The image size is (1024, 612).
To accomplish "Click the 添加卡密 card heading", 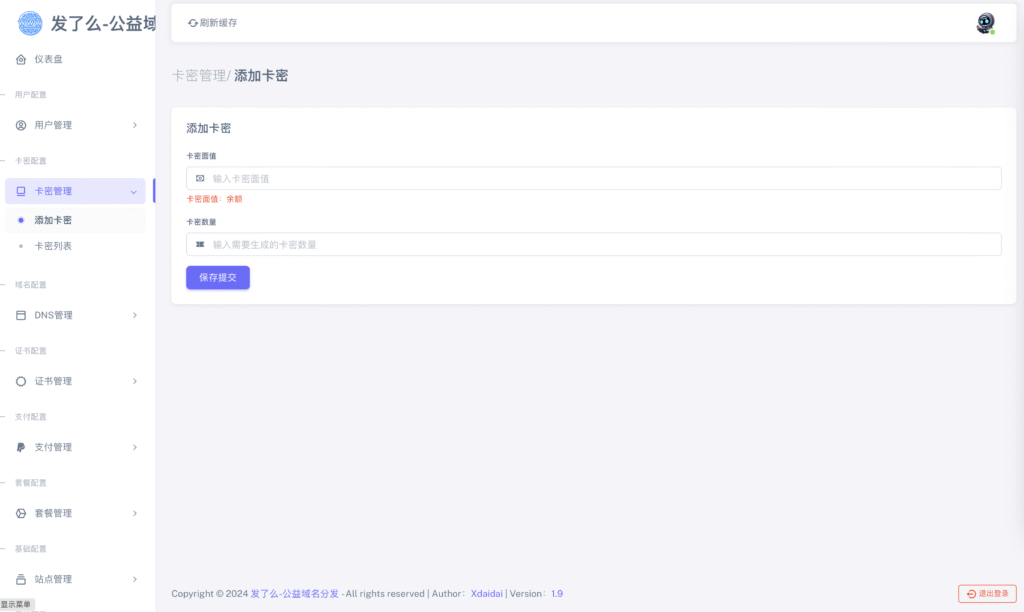I will 208,129.
